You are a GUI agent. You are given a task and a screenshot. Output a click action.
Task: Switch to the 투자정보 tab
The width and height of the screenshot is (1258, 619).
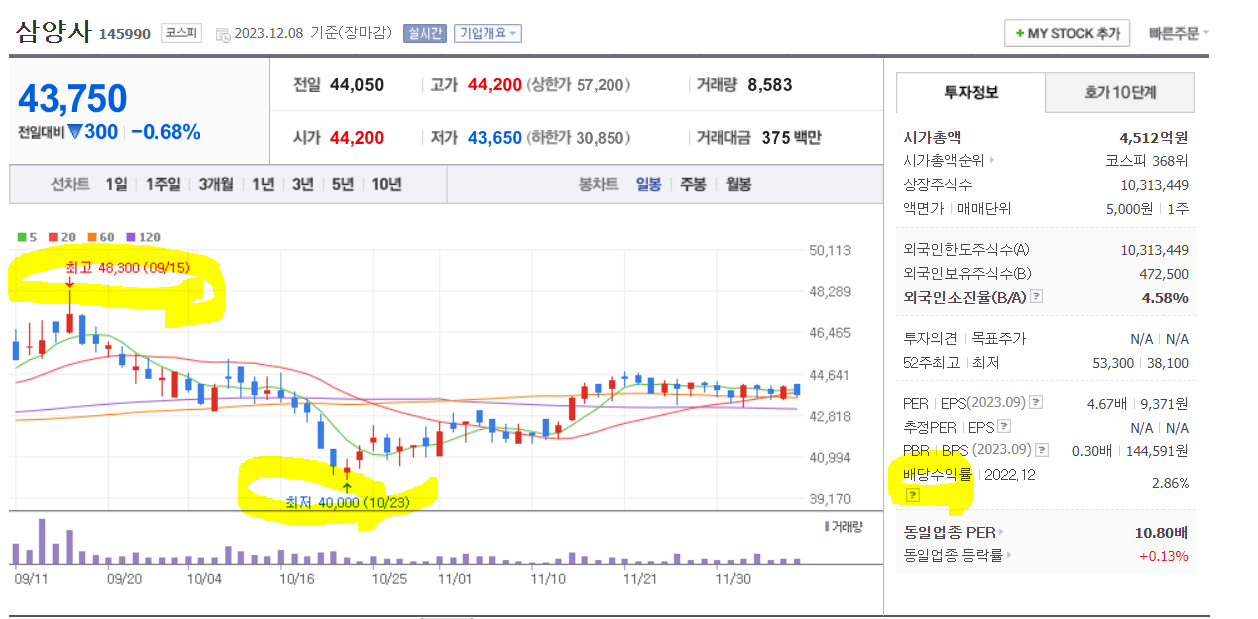pyautogui.click(x=971, y=92)
